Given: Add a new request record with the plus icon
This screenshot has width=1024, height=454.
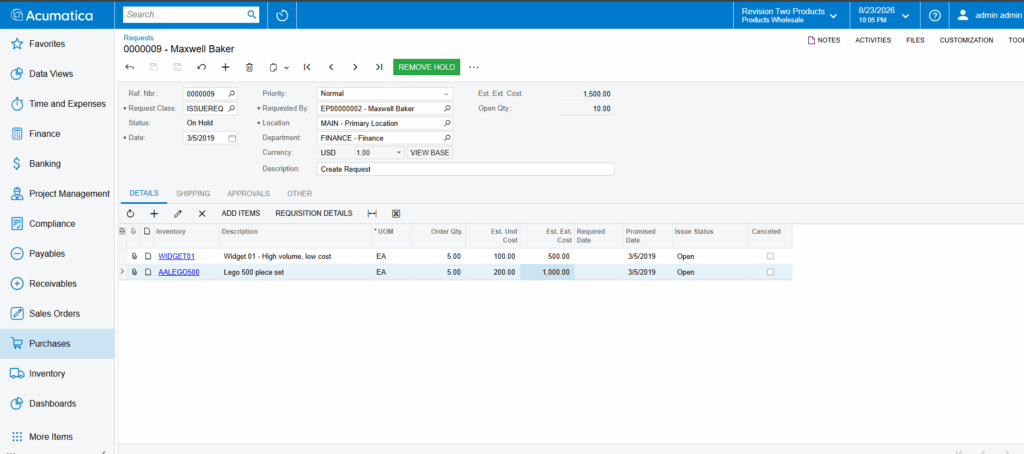Looking at the screenshot, I should pyautogui.click(x=225, y=67).
